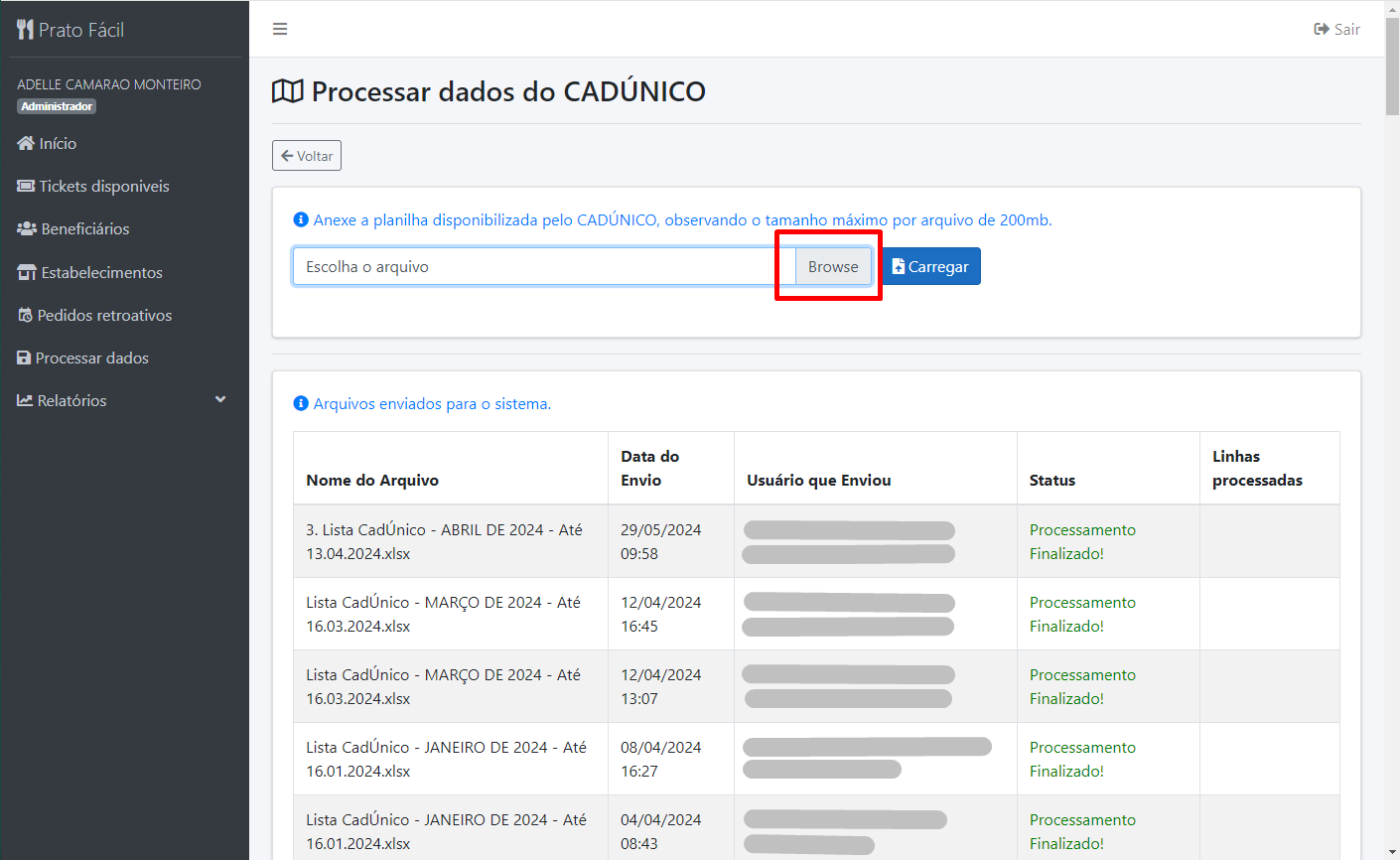Click the save icon beside Processar dados
The height and width of the screenshot is (860, 1400).
pyautogui.click(x=24, y=358)
